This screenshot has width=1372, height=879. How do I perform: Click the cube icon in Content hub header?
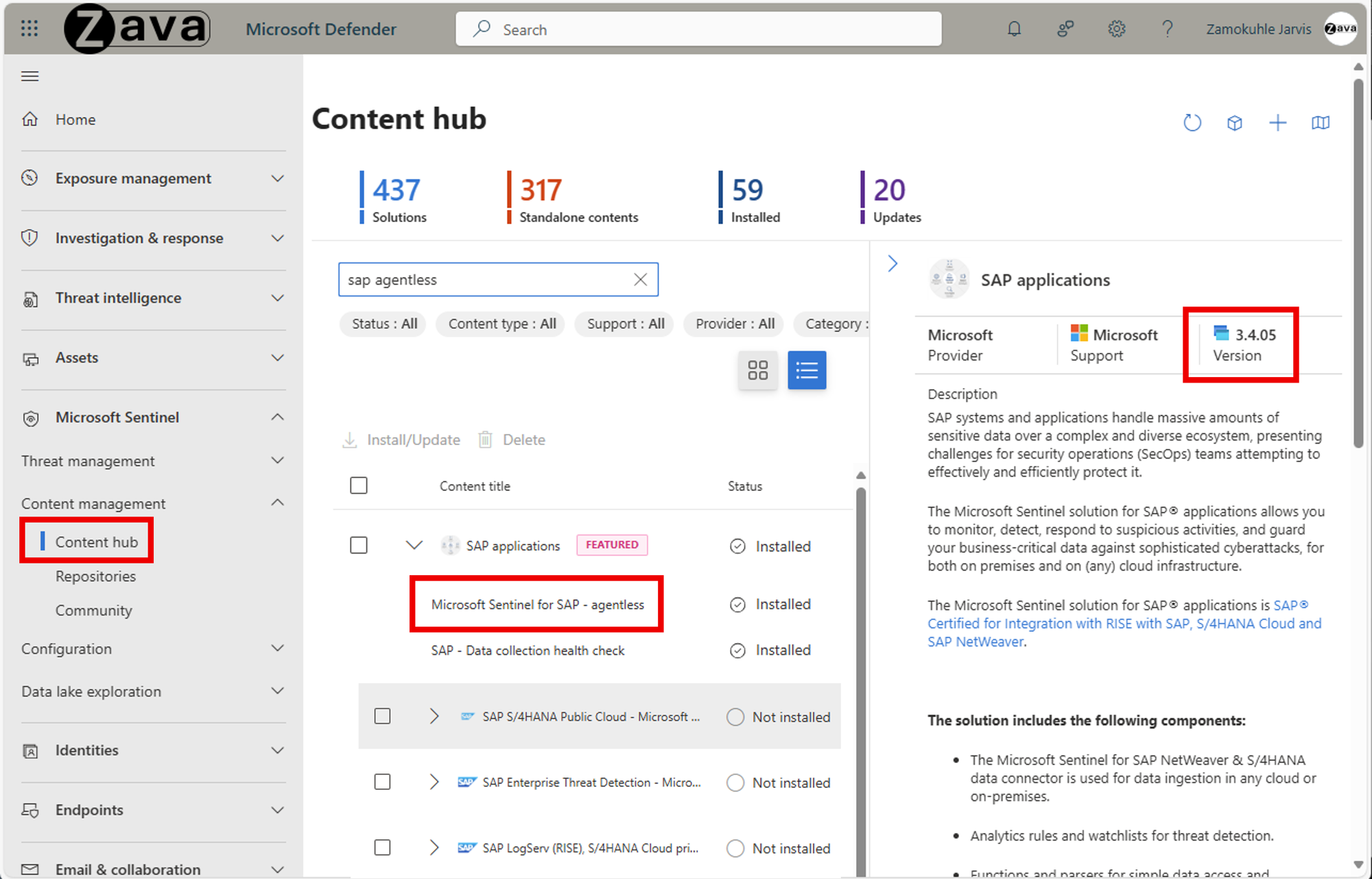(x=1235, y=123)
